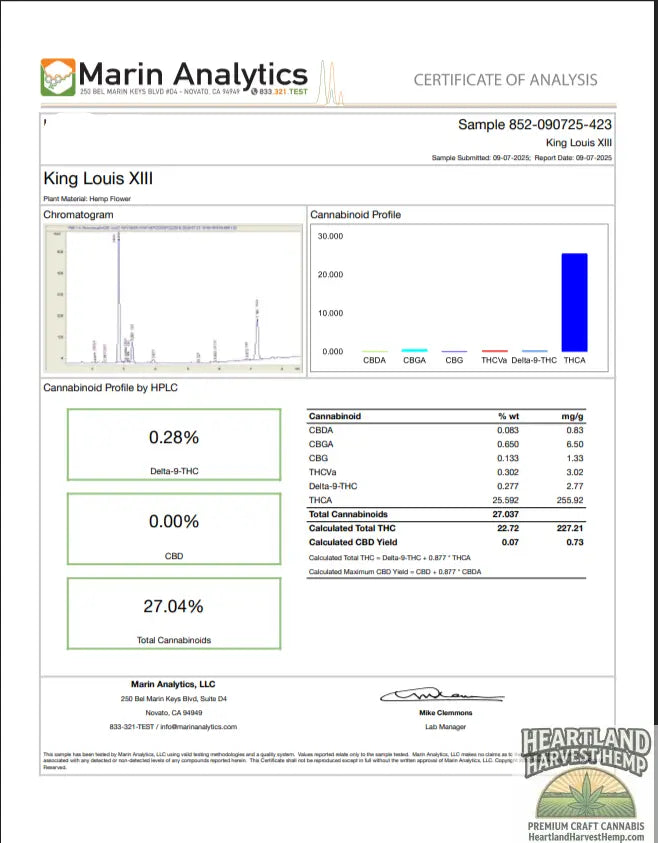Click the red THCVa bar in chart
Screen dimensions: 658x843
tap(495, 351)
